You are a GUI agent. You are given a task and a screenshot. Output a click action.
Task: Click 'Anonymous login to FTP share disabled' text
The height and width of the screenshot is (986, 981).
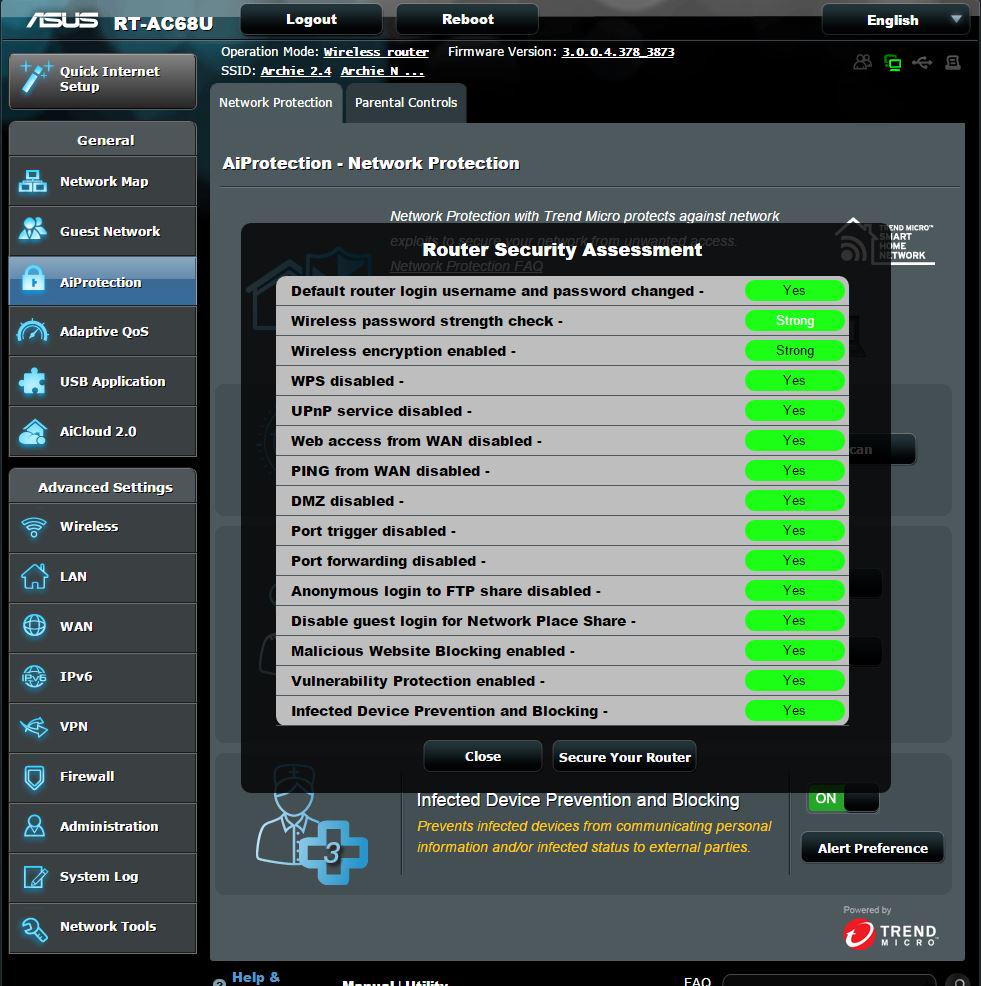coord(441,591)
